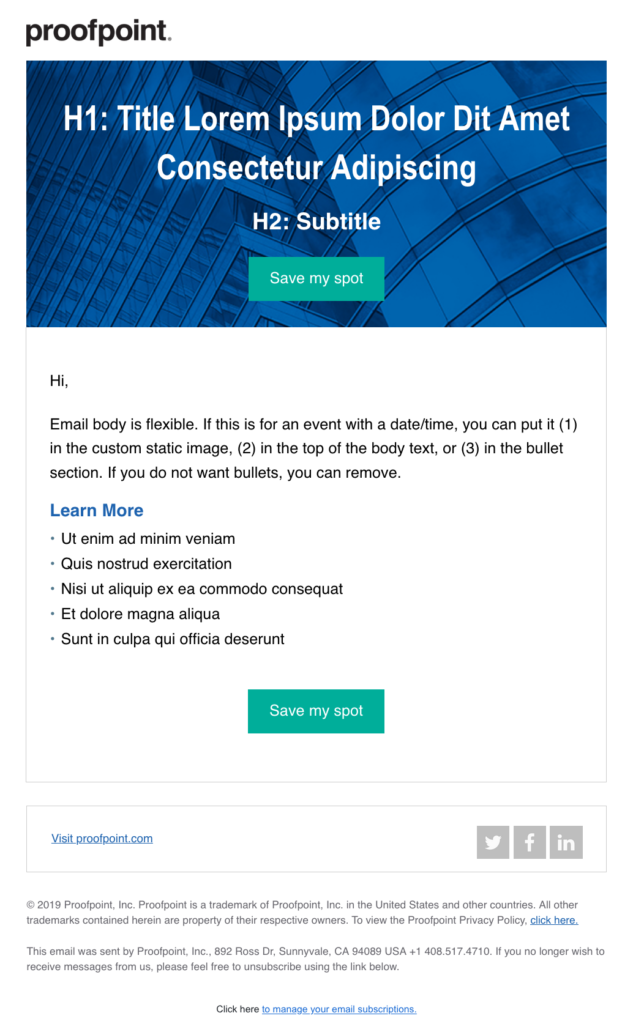Click the 2019 Proofpoint copyright paragraph
Screen dimensions: 633x1024
point(302,912)
